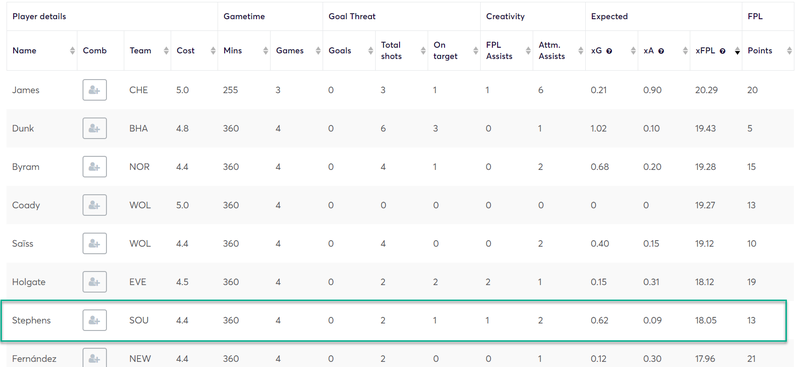800x367 pixels.
Task: Click Coady's xFPL value 19.27
Action: (x=706, y=205)
